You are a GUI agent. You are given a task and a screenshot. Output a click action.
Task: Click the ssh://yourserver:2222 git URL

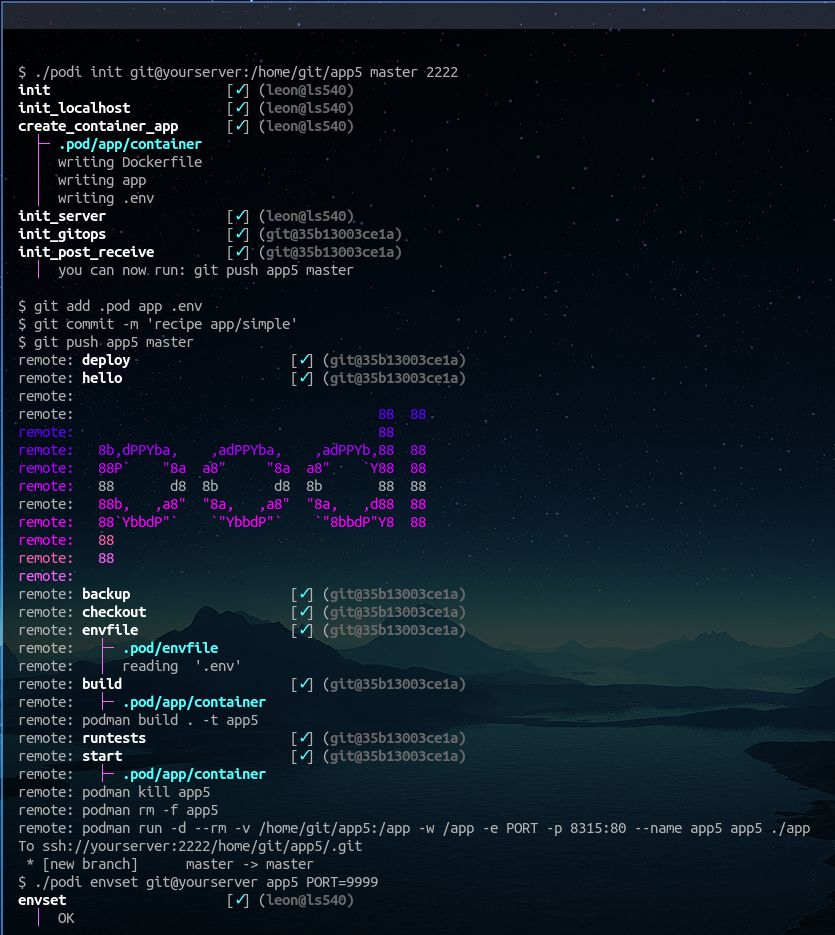click(x=200, y=846)
